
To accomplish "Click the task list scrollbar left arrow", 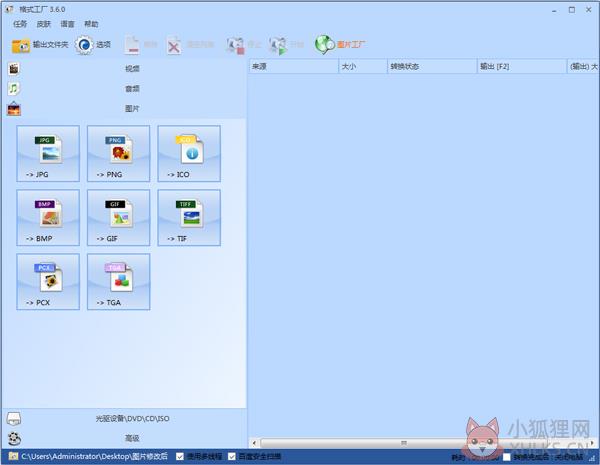I will pyautogui.click(x=254, y=443).
